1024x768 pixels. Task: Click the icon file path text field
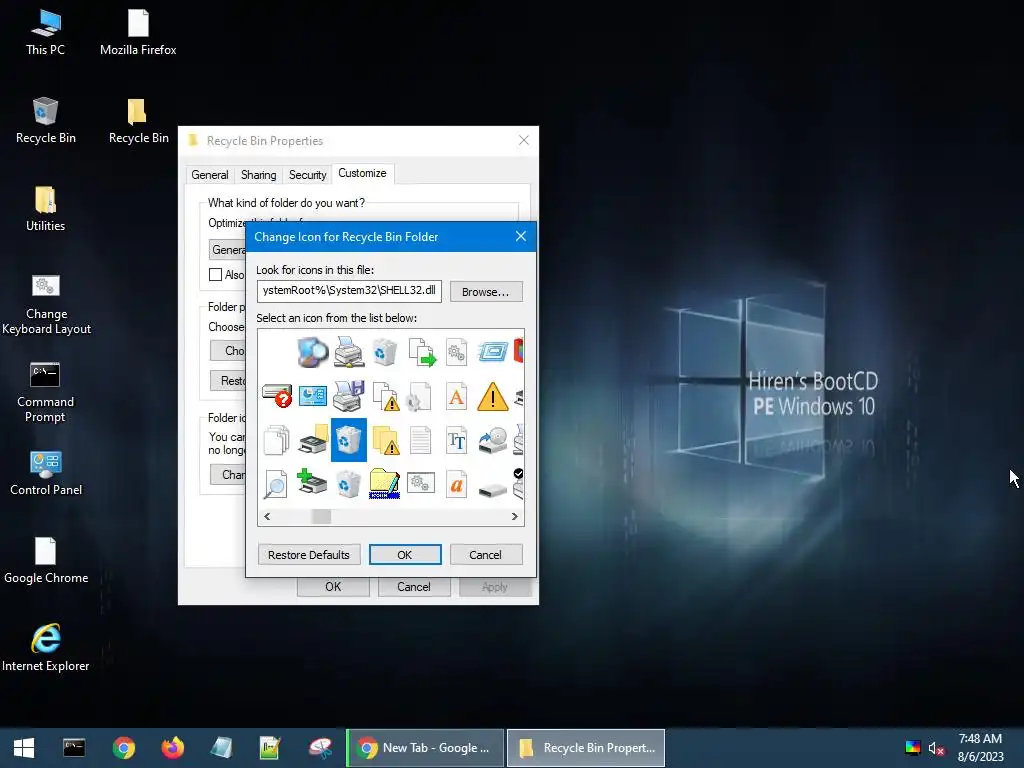pos(349,291)
